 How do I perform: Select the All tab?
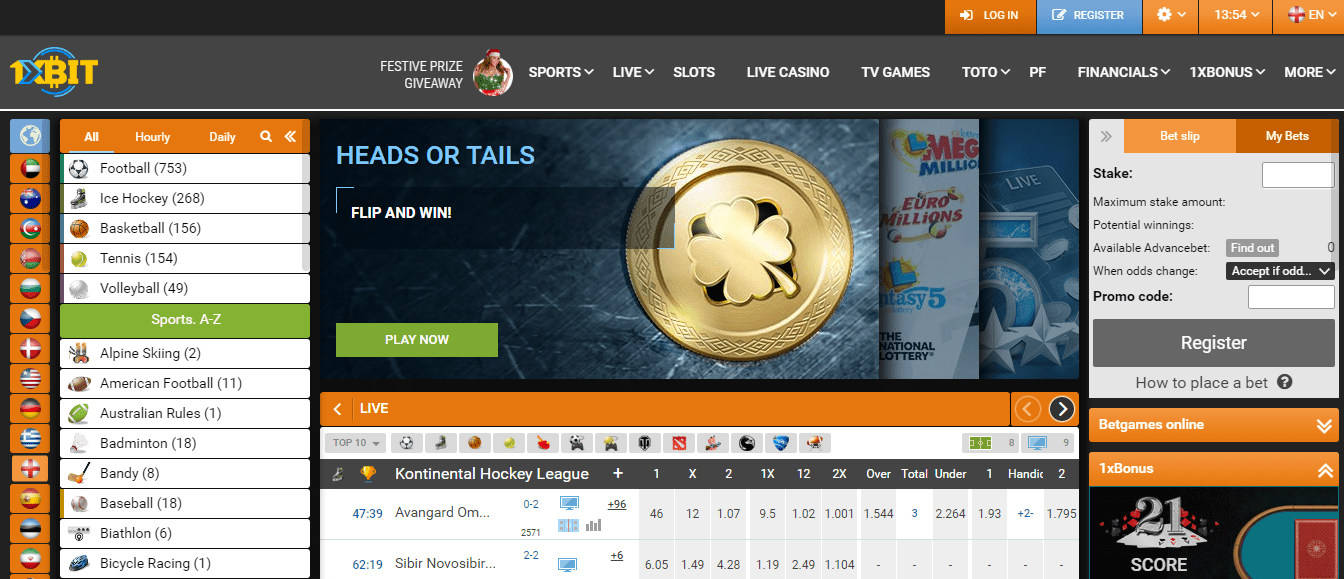[92, 137]
